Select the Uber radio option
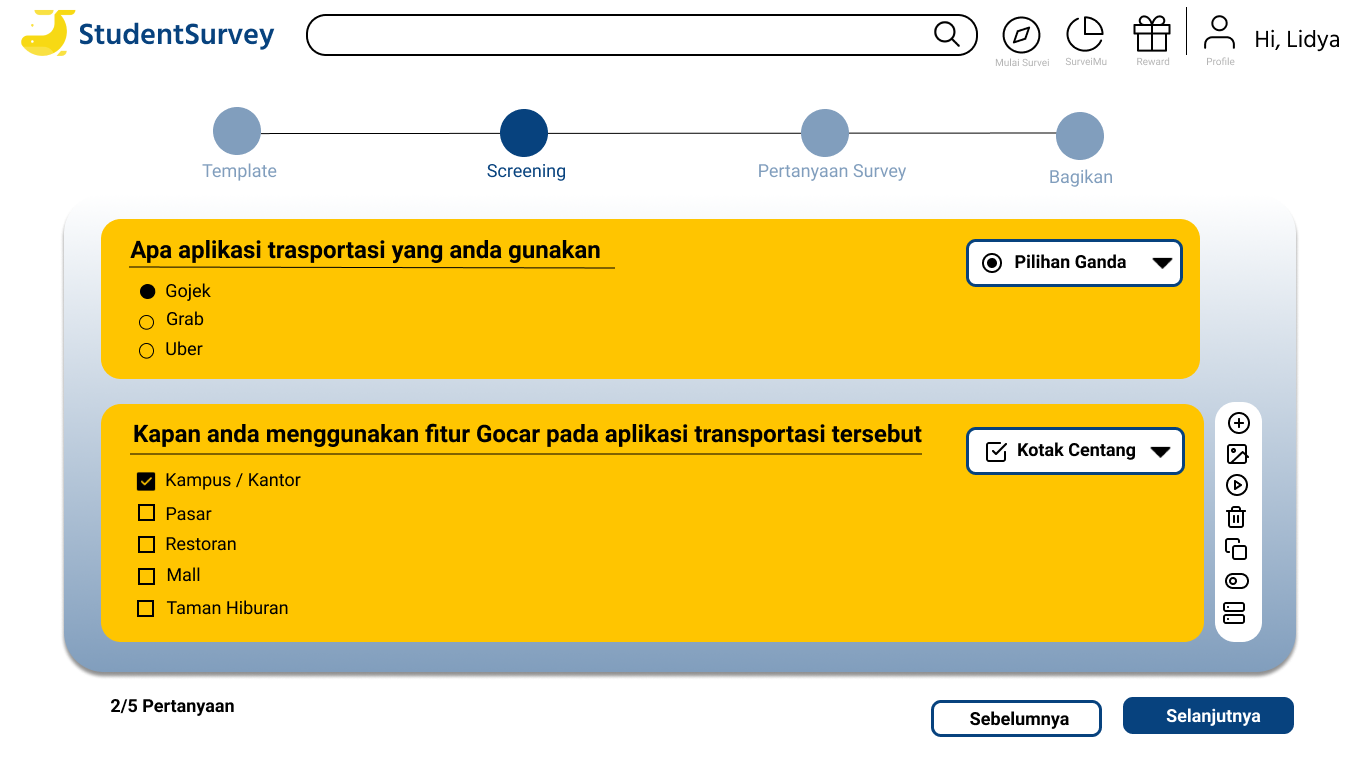1366x768 pixels. 147,351
